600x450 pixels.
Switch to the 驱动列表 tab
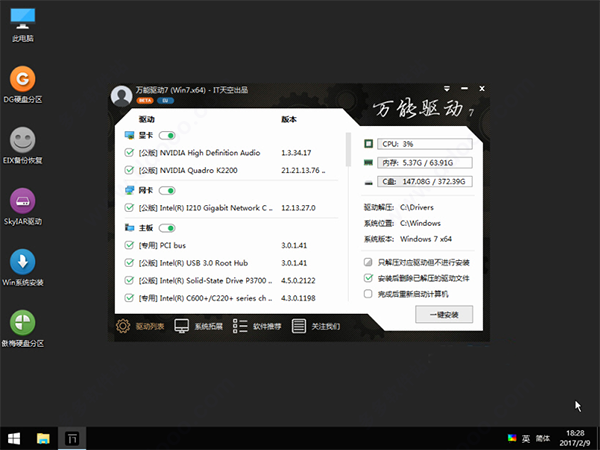point(140,326)
